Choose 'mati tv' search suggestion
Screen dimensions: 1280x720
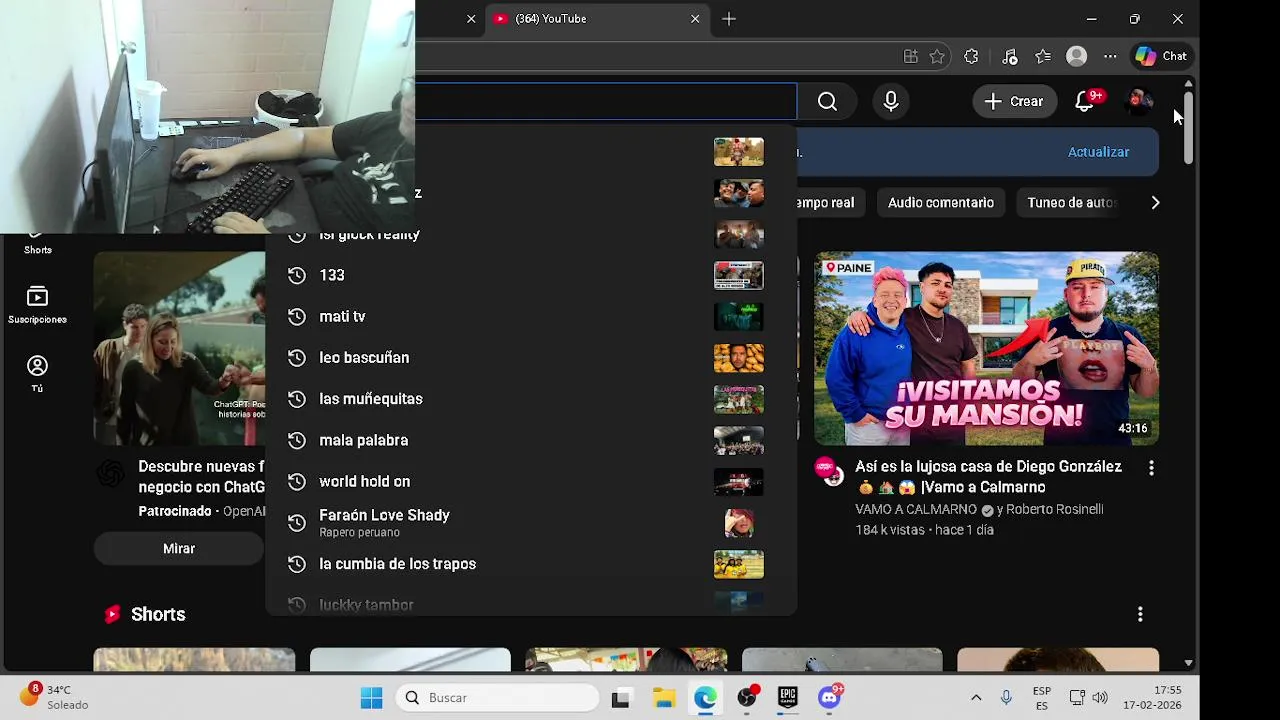(531, 316)
